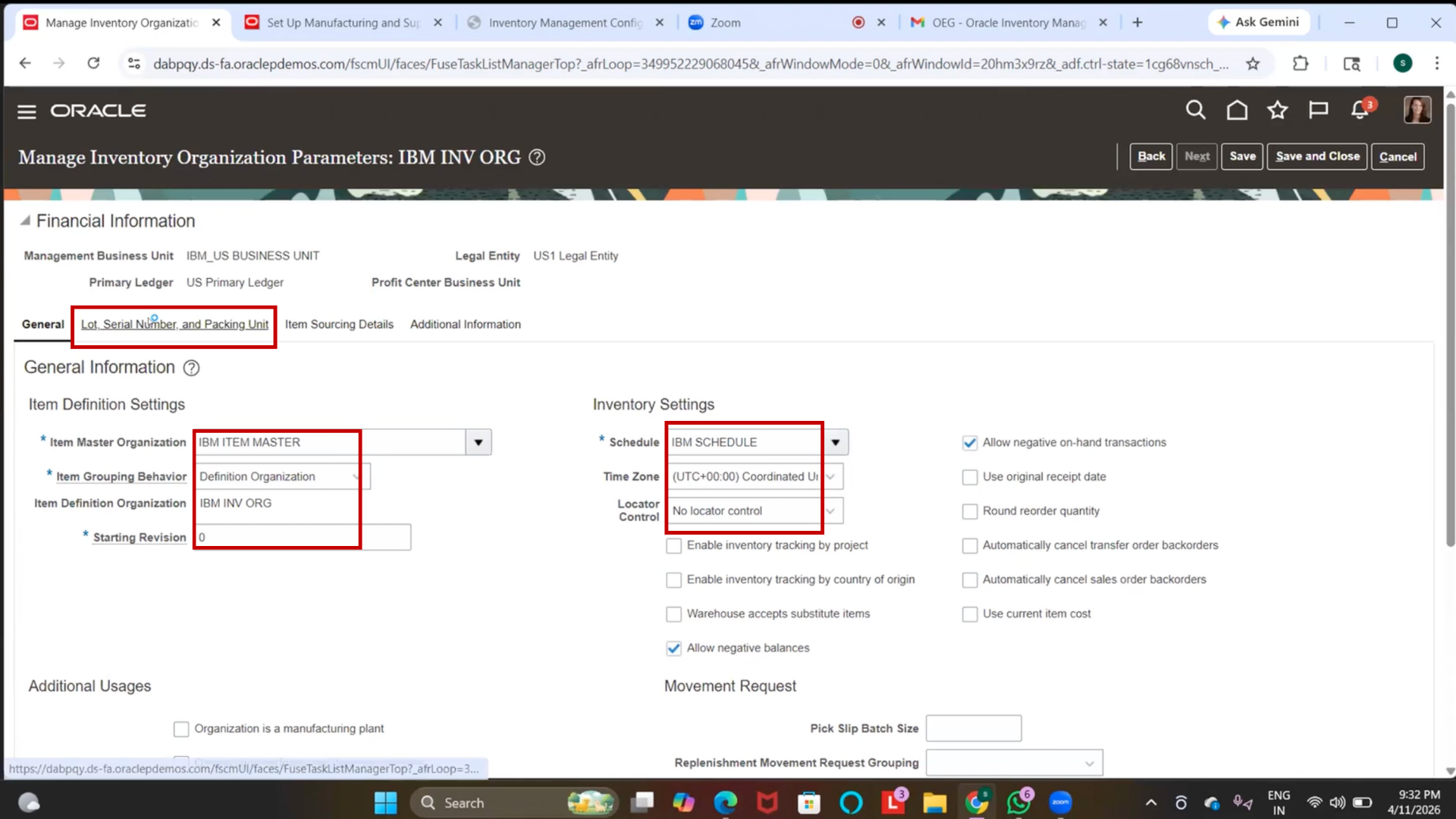Check Use original receipt date
1456x819 pixels.
[x=969, y=477]
